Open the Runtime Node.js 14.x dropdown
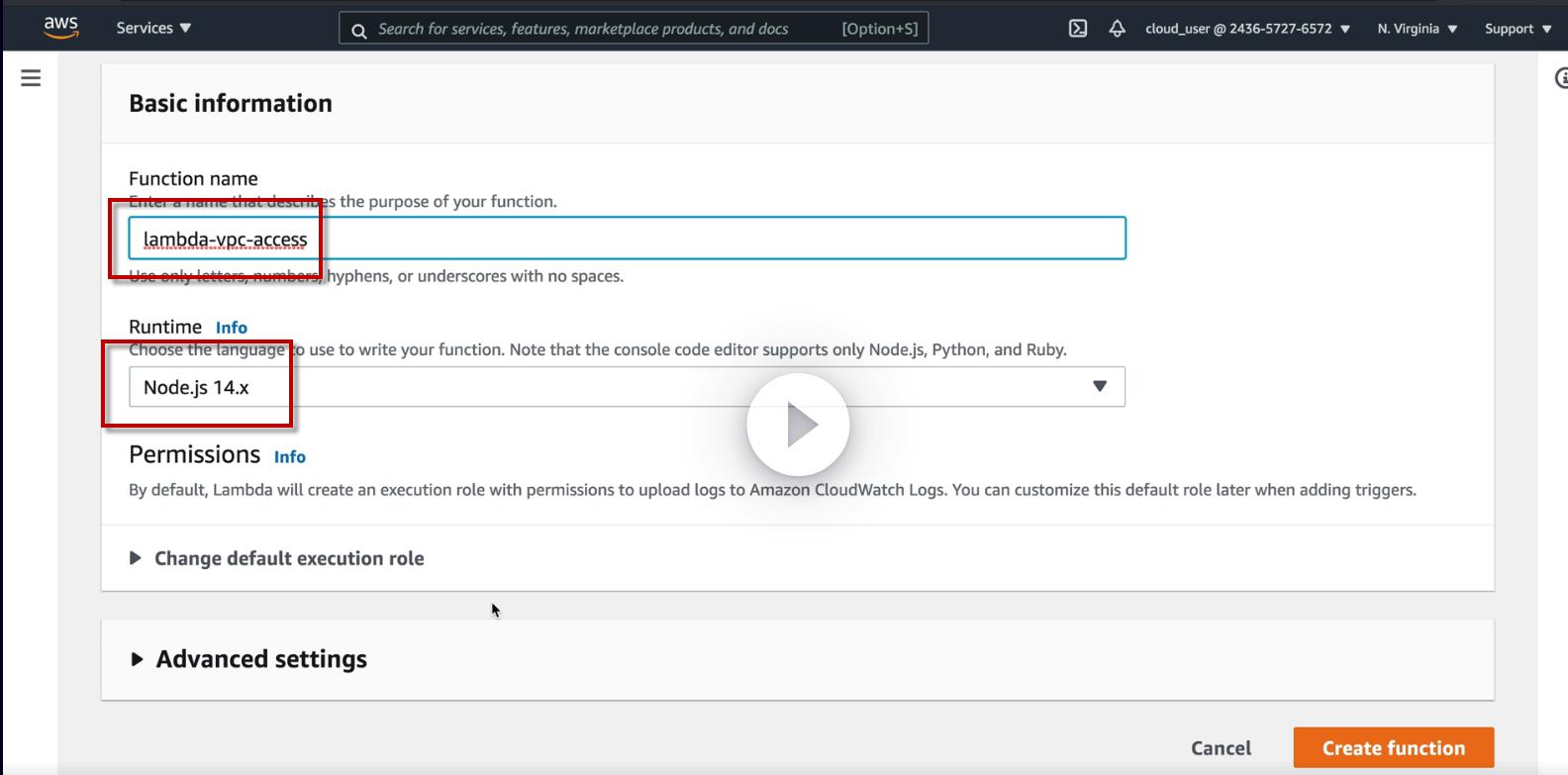The image size is (1568, 775). tap(627, 387)
